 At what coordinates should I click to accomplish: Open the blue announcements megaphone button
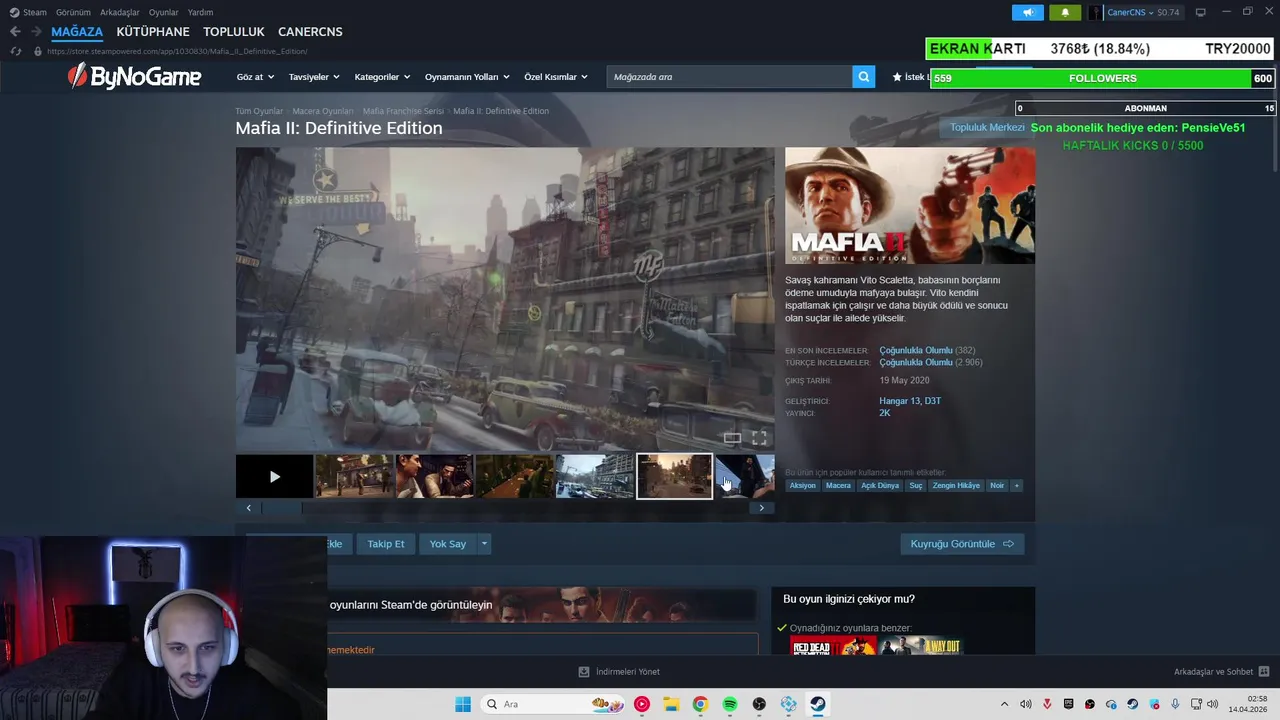click(1028, 12)
